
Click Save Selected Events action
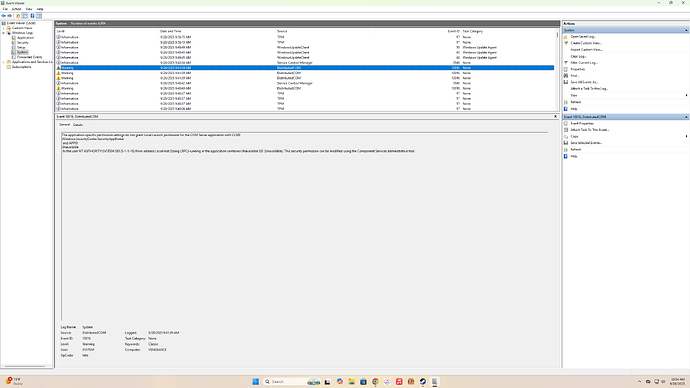click(x=586, y=143)
